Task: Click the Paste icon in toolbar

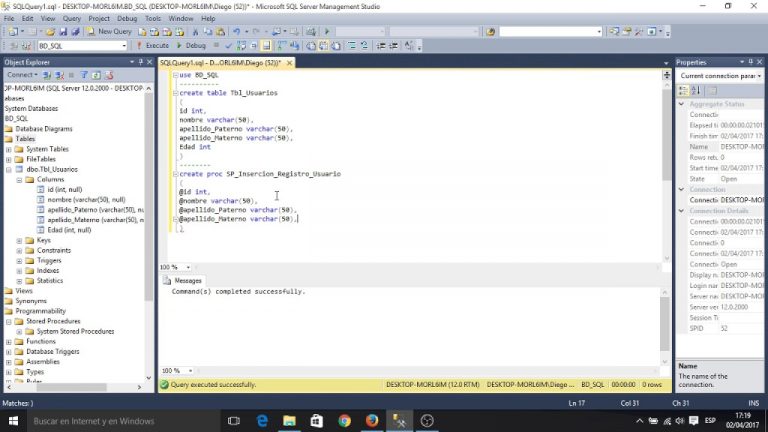Action: coord(220,32)
